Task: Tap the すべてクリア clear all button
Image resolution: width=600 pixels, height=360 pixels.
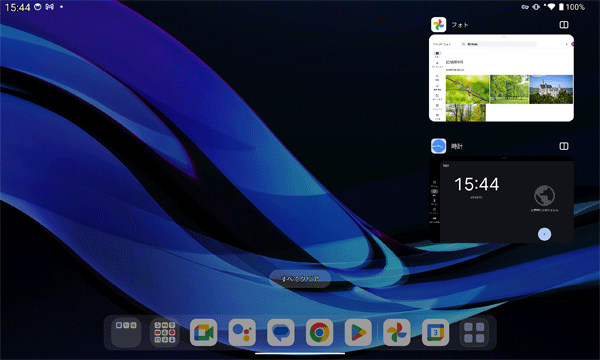Action: point(300,279)
